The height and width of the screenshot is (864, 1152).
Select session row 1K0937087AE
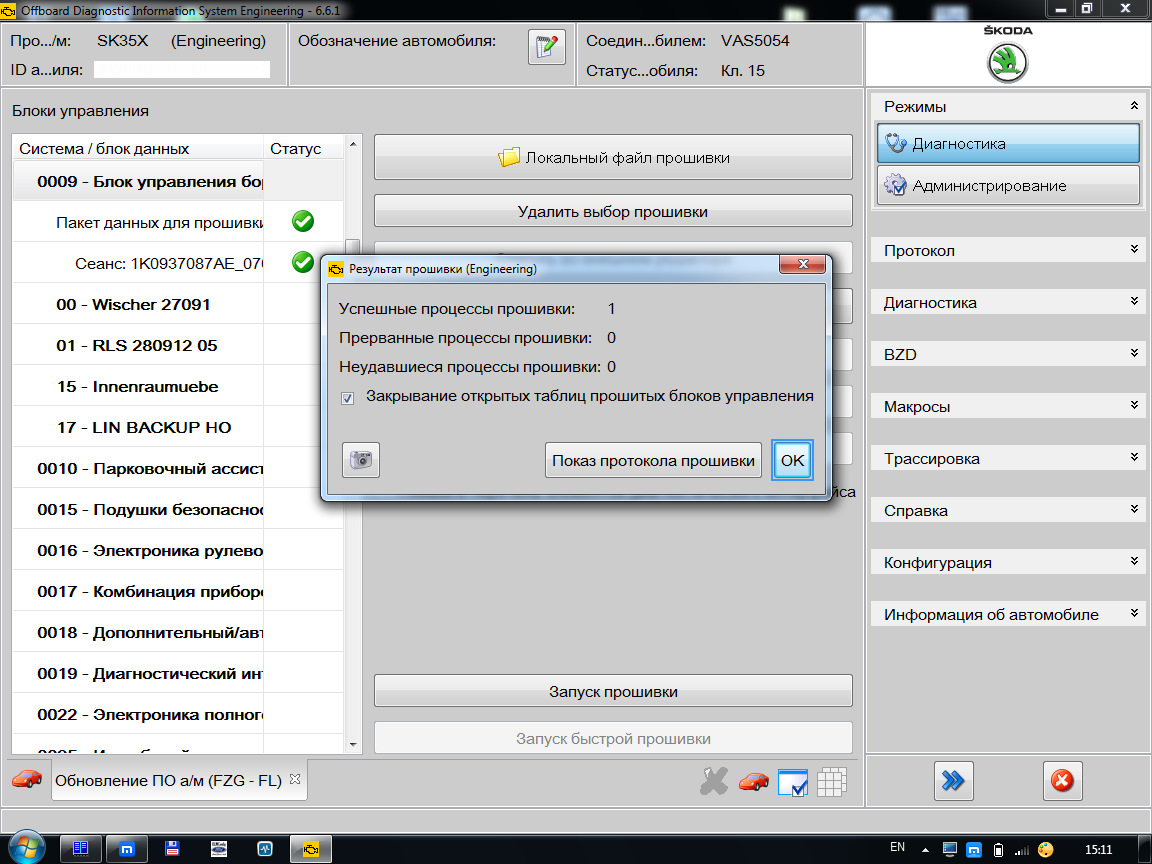pos(178,263)
